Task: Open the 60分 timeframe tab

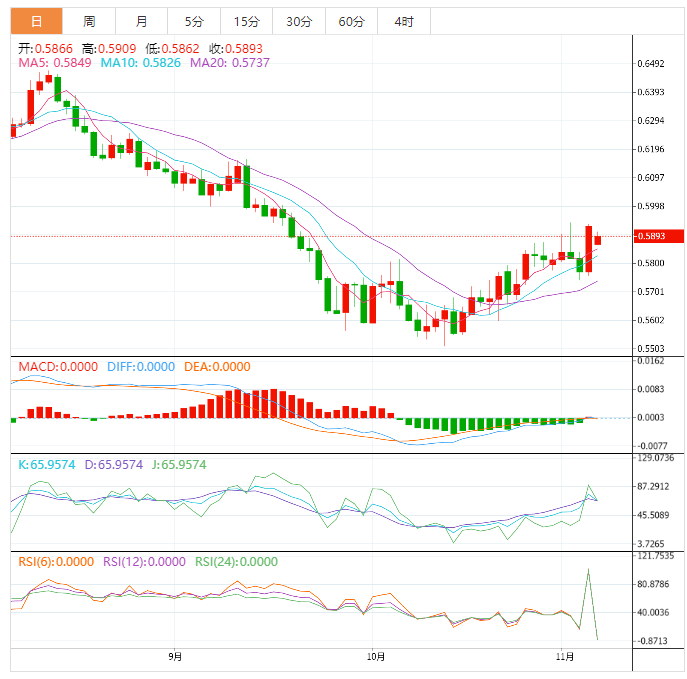Action: tap(351, 21)
